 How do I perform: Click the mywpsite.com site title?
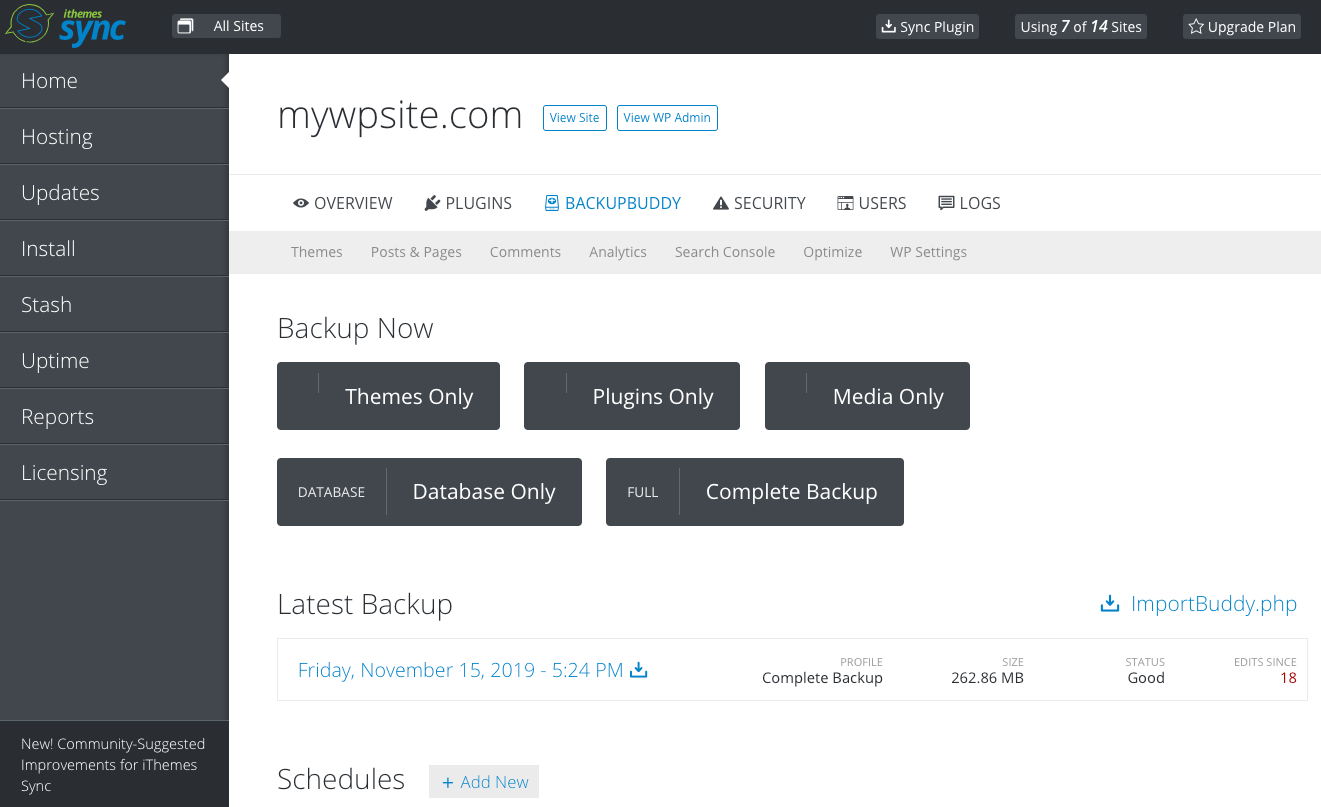point(400,116)
